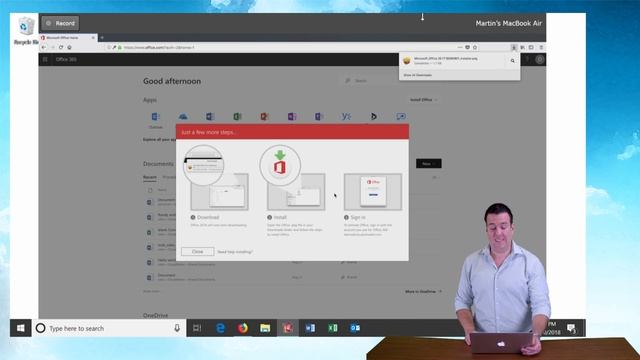Click the Close button in the dialog
Viewport: 640px width, 360px height.
click(x=198, y=252)
